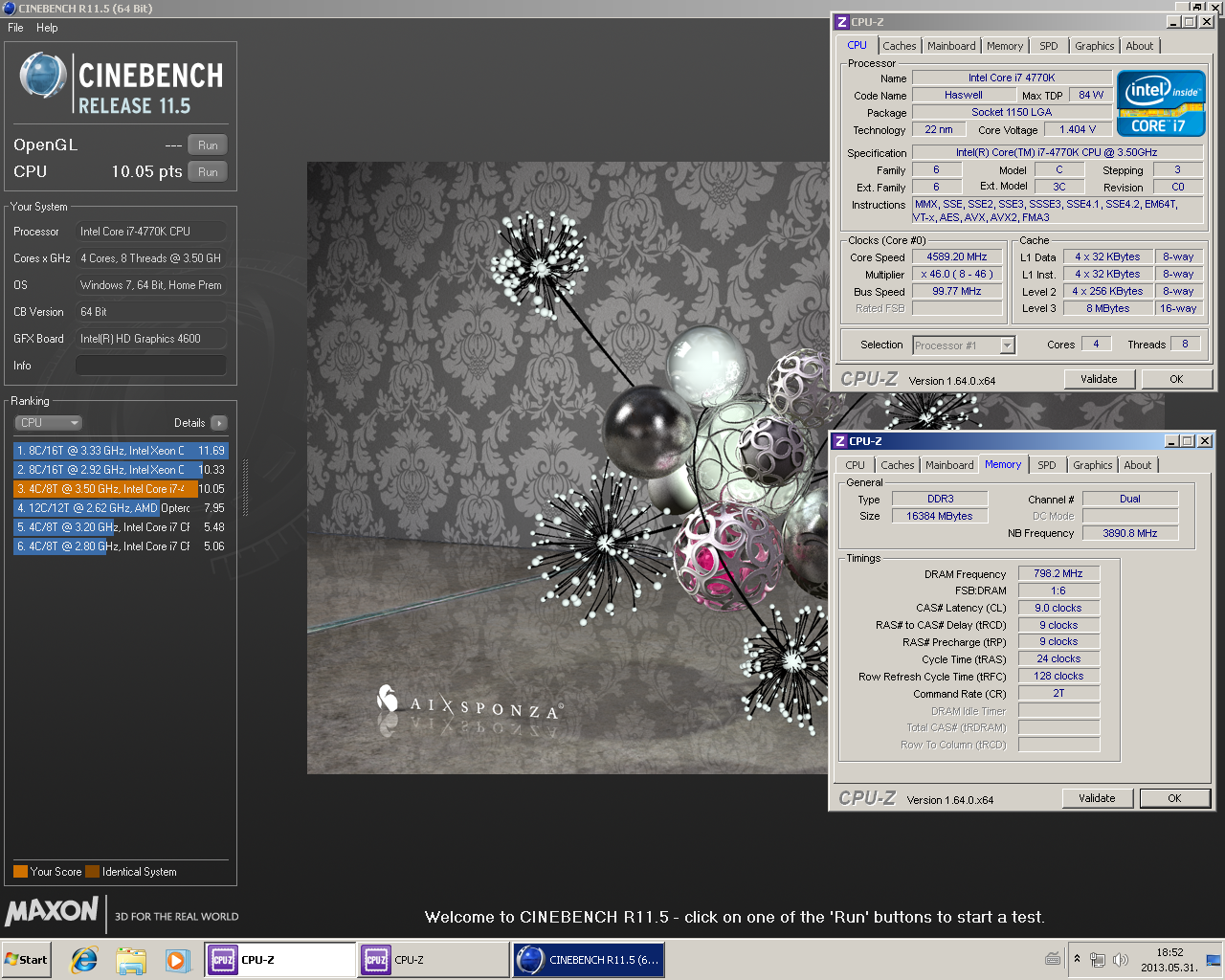Screen dimensions: 1225x980
Task: Switch to SPD tab in upper CPU-Z window
Action: click(x=1049, y=46)
